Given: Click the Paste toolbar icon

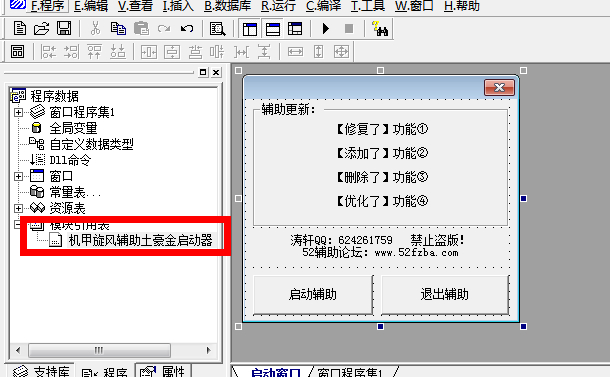Looking at the screenshot, I should (141, 28).
